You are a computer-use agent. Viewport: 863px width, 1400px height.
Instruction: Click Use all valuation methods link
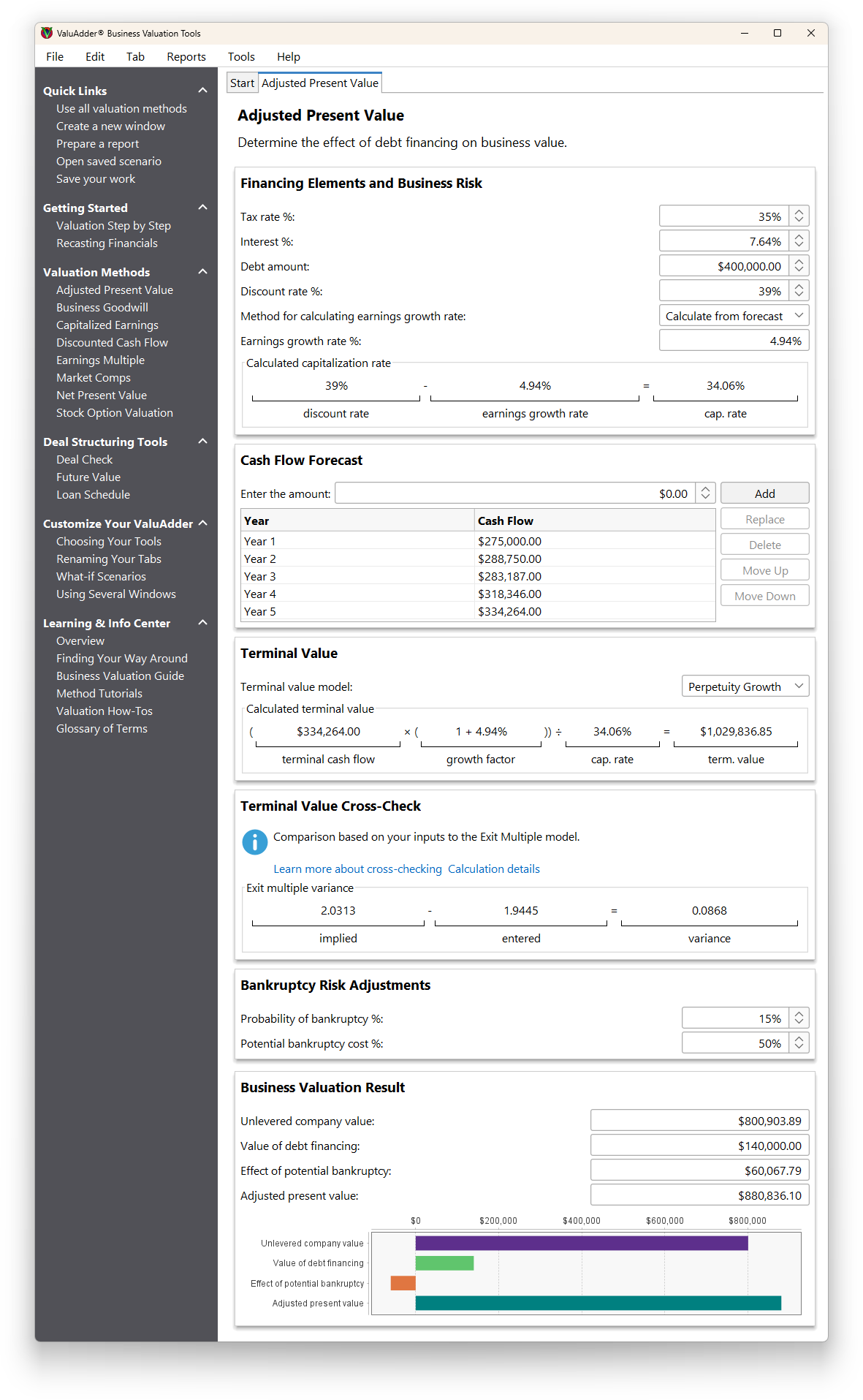point(121,108)
